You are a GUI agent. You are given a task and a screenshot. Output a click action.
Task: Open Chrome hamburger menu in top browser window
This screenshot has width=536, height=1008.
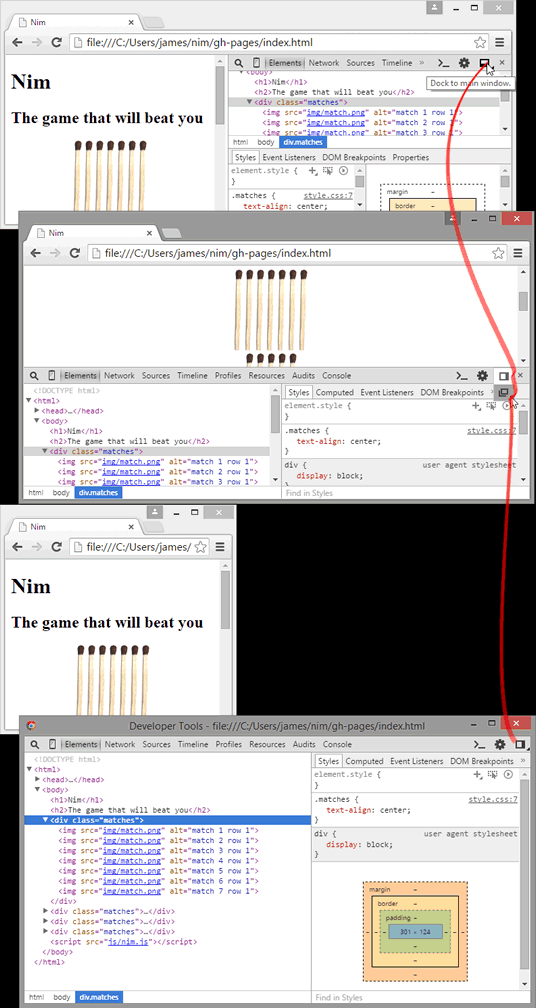coord(499,42)
